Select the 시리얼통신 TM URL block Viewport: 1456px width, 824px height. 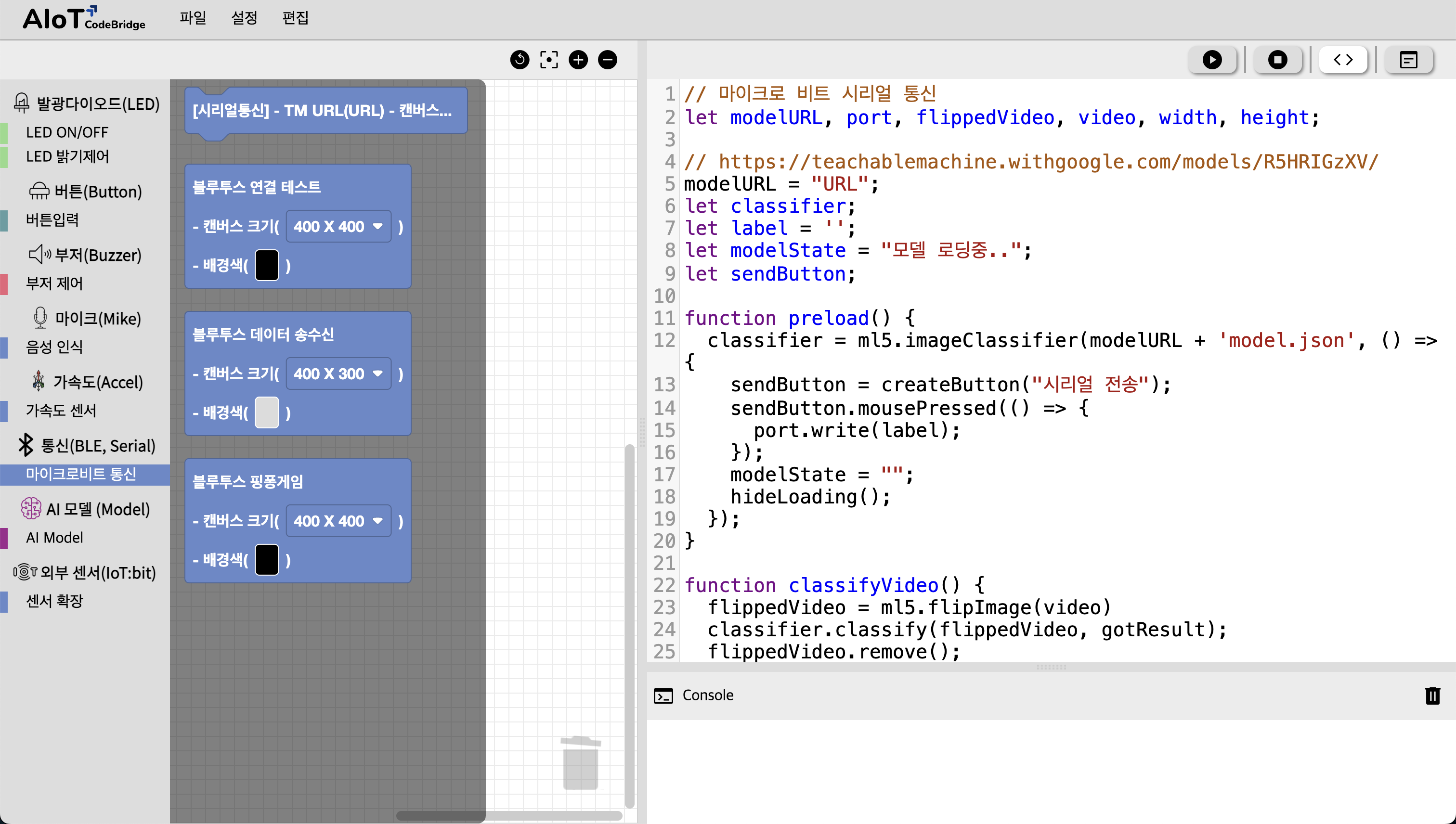(326, 111)
